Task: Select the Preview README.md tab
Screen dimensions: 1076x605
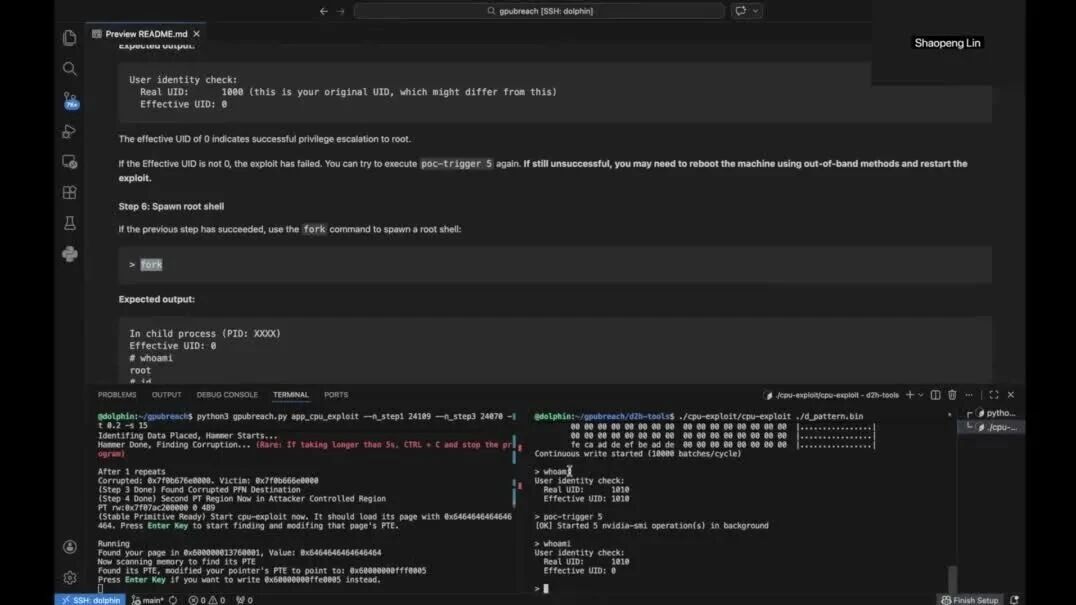Action: pos(146,34)
